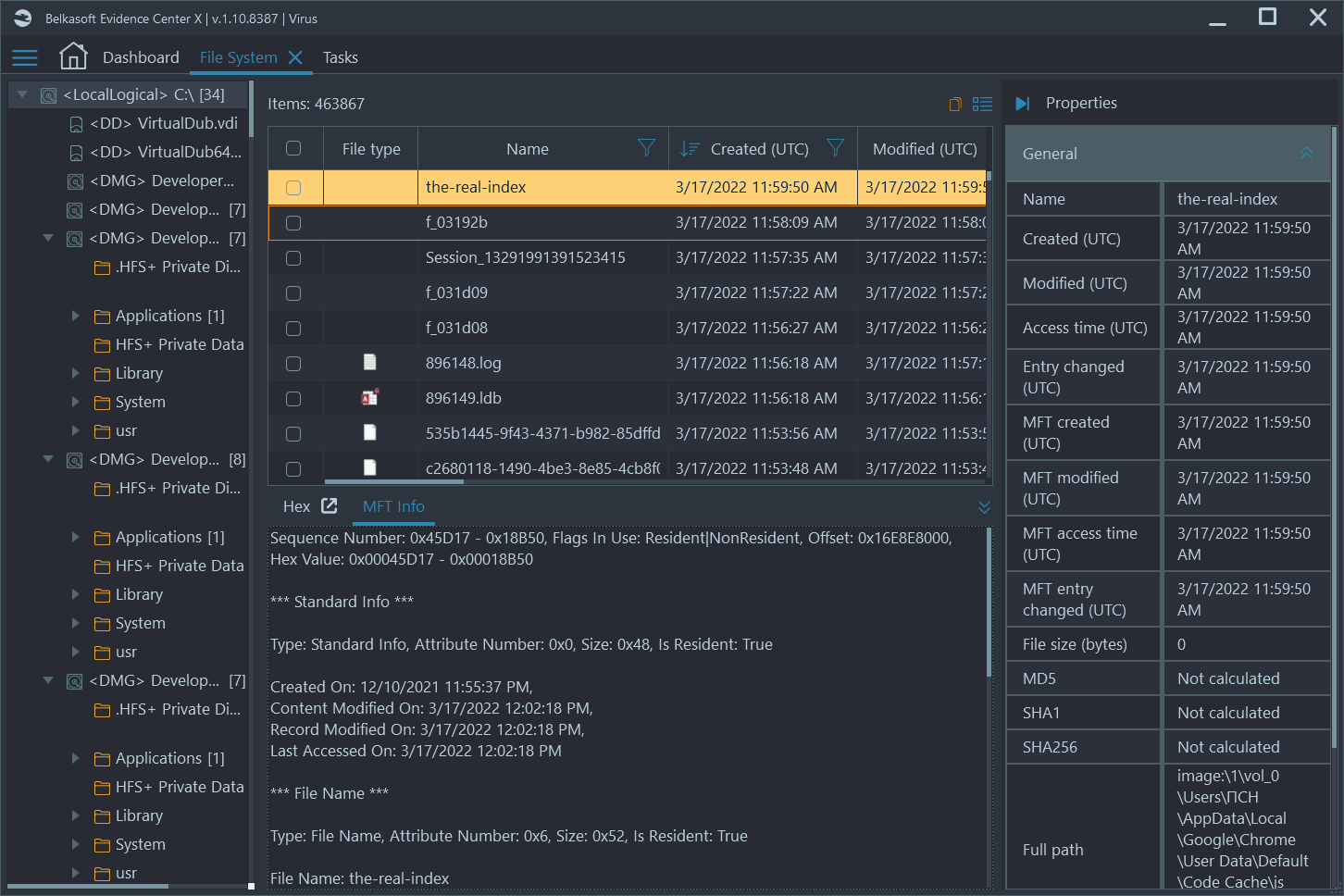1344x896 pixels.
Task: Click the 896149.ldb database file icon
Action: coord(370,397)
